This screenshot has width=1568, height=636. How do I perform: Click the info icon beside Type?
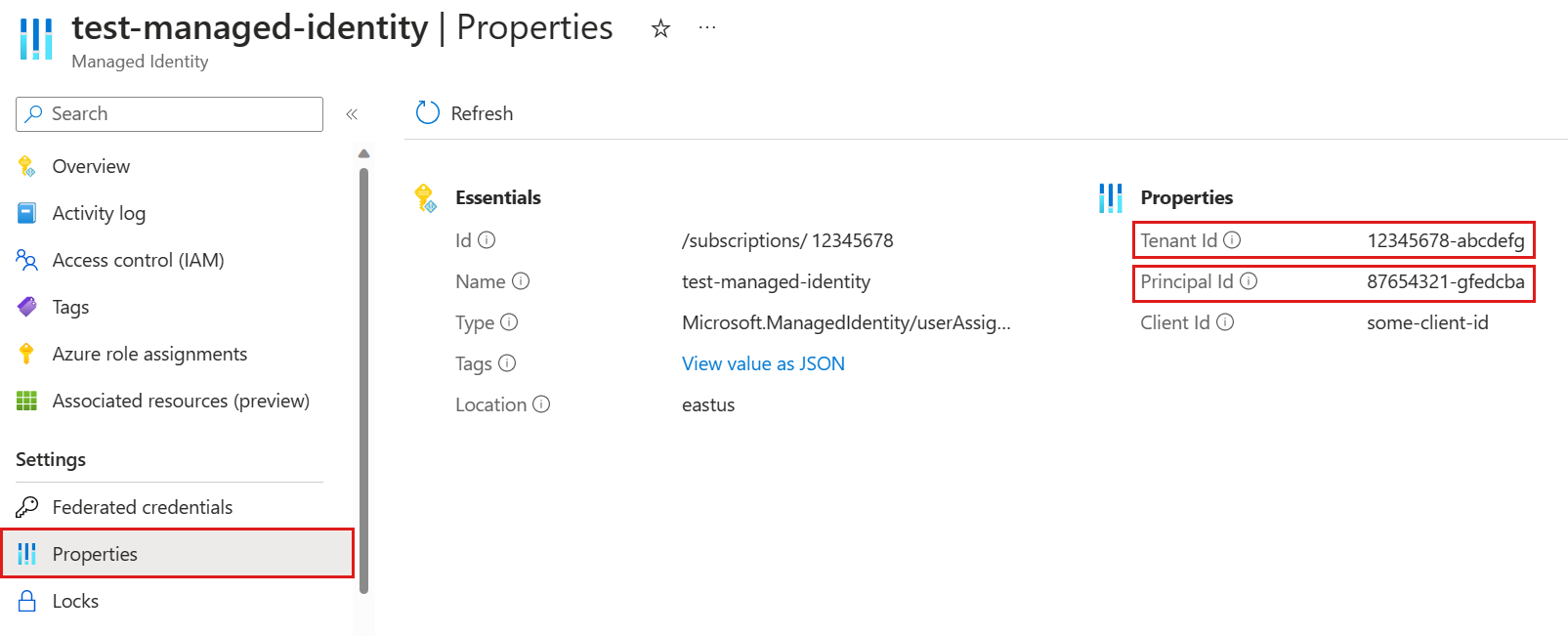509,322
